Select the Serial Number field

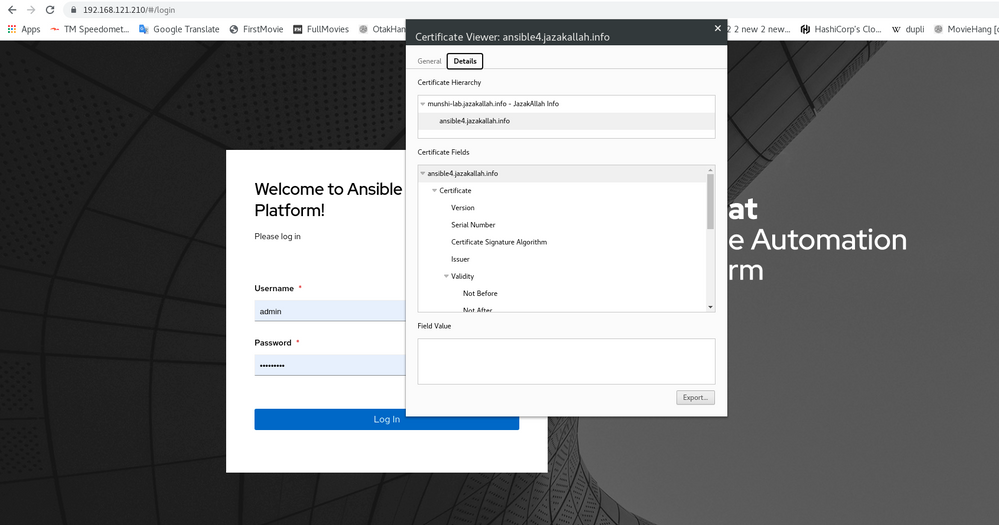pos(473,225)
